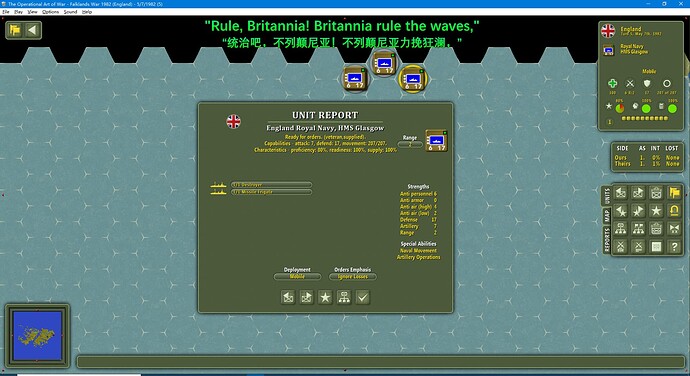The height and width of the screenshot is (376, 690).
Task: Click the question mark help icon
Action: [674, 247]
